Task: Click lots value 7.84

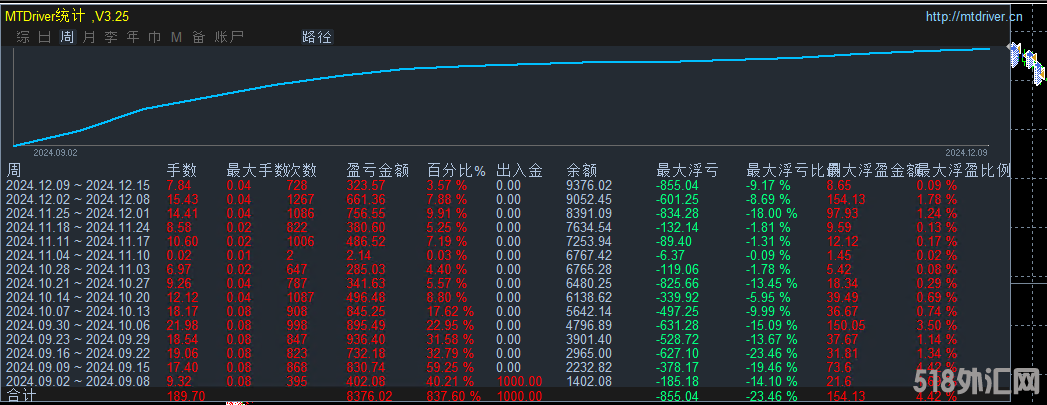Action: pos(179,185)
